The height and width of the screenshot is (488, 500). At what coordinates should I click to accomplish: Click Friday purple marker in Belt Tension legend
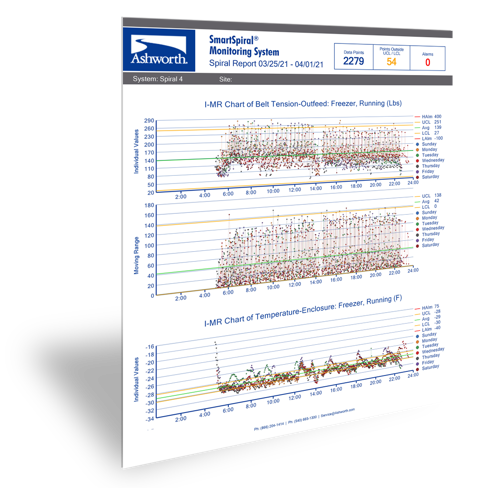(x=417, y=172)
